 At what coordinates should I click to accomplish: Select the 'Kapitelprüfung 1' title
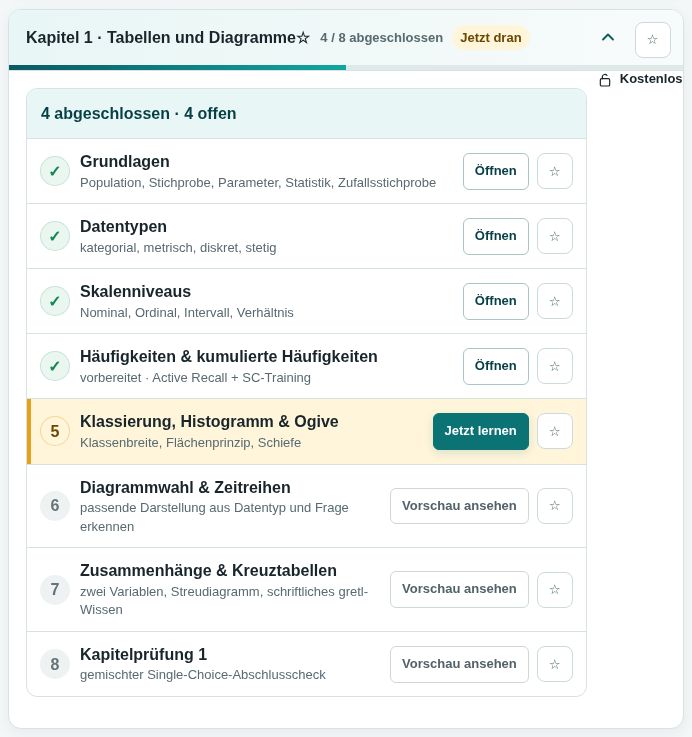(143, 654)
